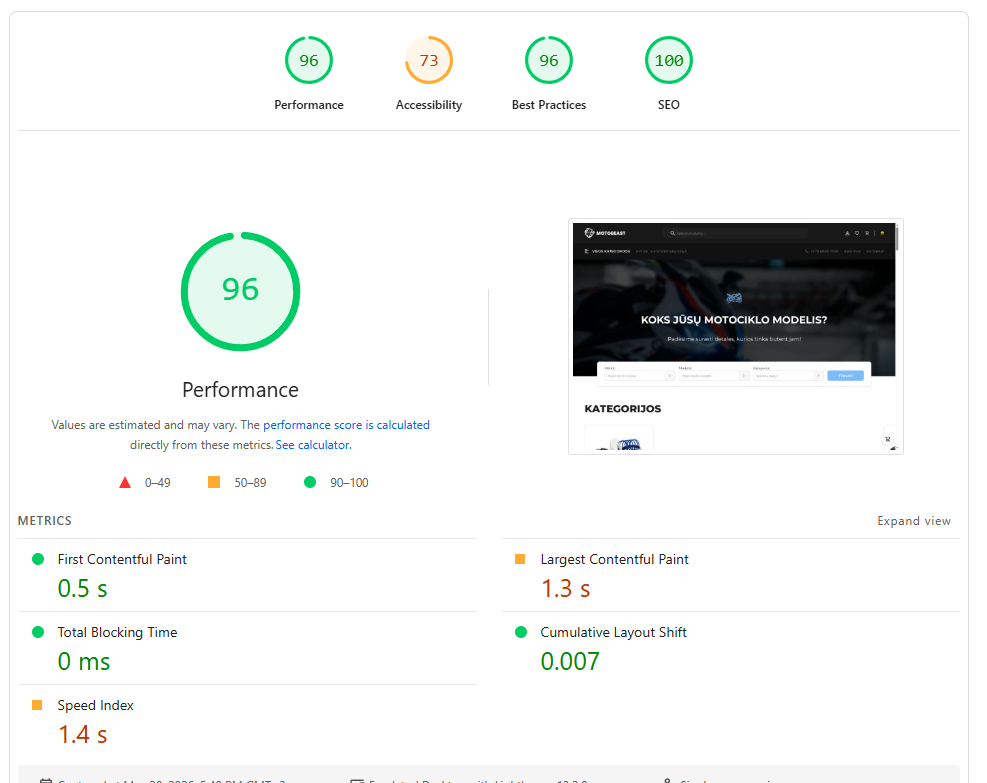Click the 'First Contentful Paint' metric label
Image resolution: width=987 pixels, height=783 pixels.
tap(122, 560)
